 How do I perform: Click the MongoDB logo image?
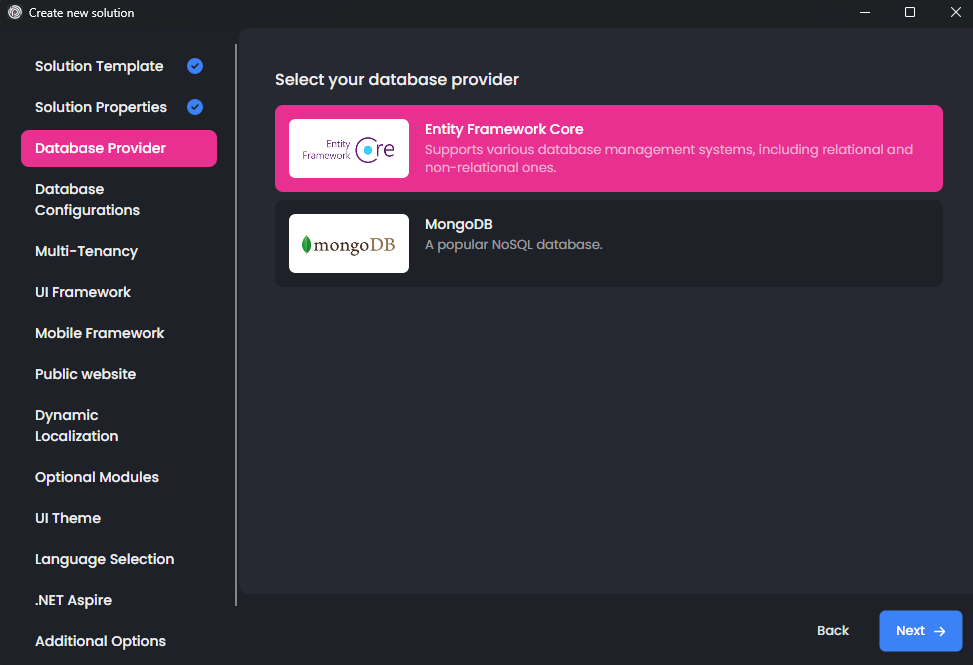(349, 243)
